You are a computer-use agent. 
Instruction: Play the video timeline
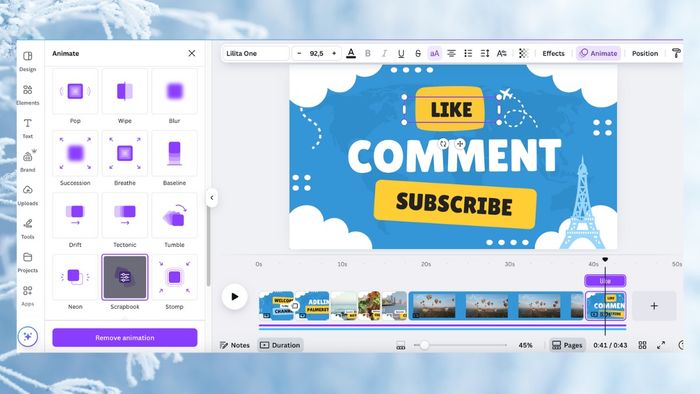(x=234, y=297)
